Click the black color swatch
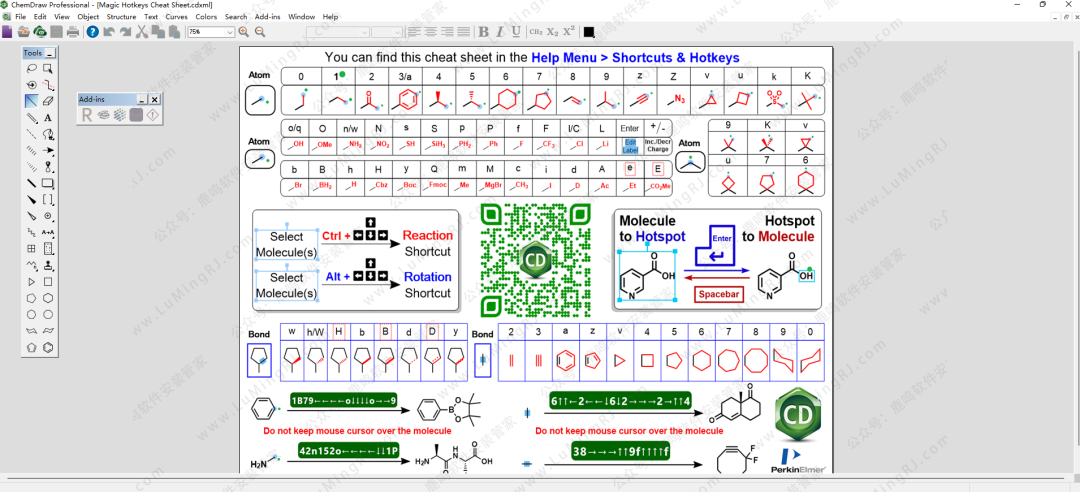This screenshot has width=1080, height=492. 589,32
